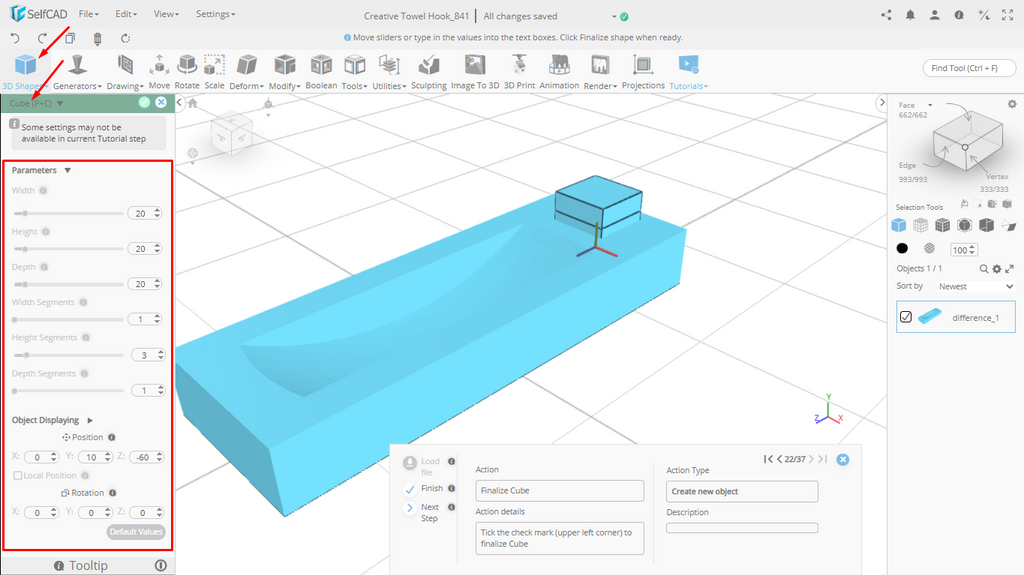Open the View menu
Viewport: 1024px width, 575px height.
coord(166,14)
